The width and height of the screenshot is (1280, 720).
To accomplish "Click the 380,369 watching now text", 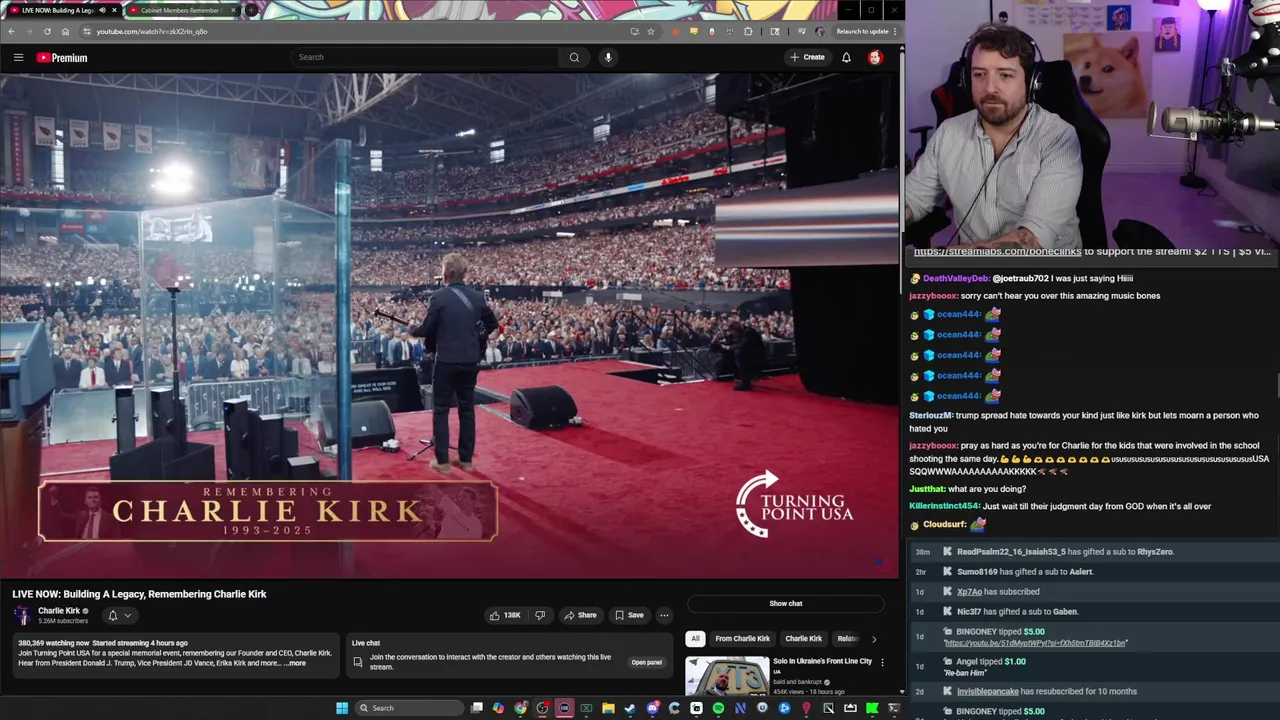I will (x=53, y=643).
